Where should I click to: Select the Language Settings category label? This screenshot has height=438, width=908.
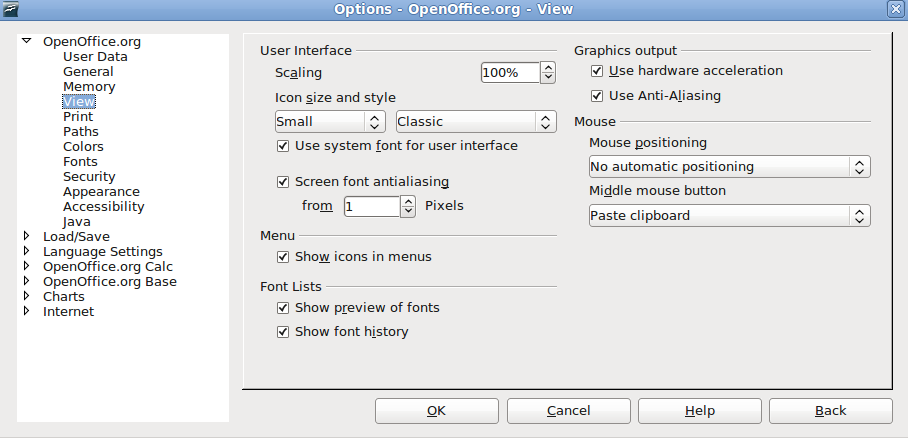[x=102, y=252]
